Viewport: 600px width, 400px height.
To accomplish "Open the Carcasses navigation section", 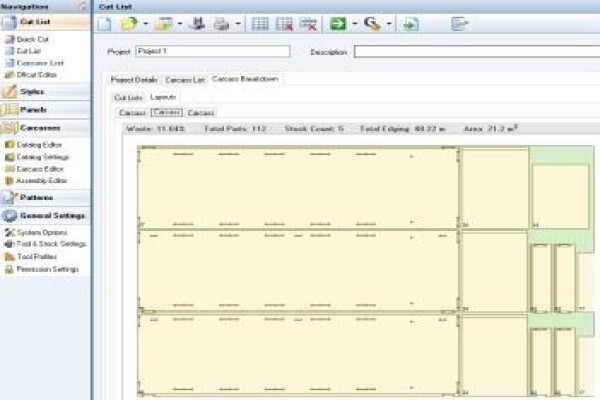I will click(45, 128).
